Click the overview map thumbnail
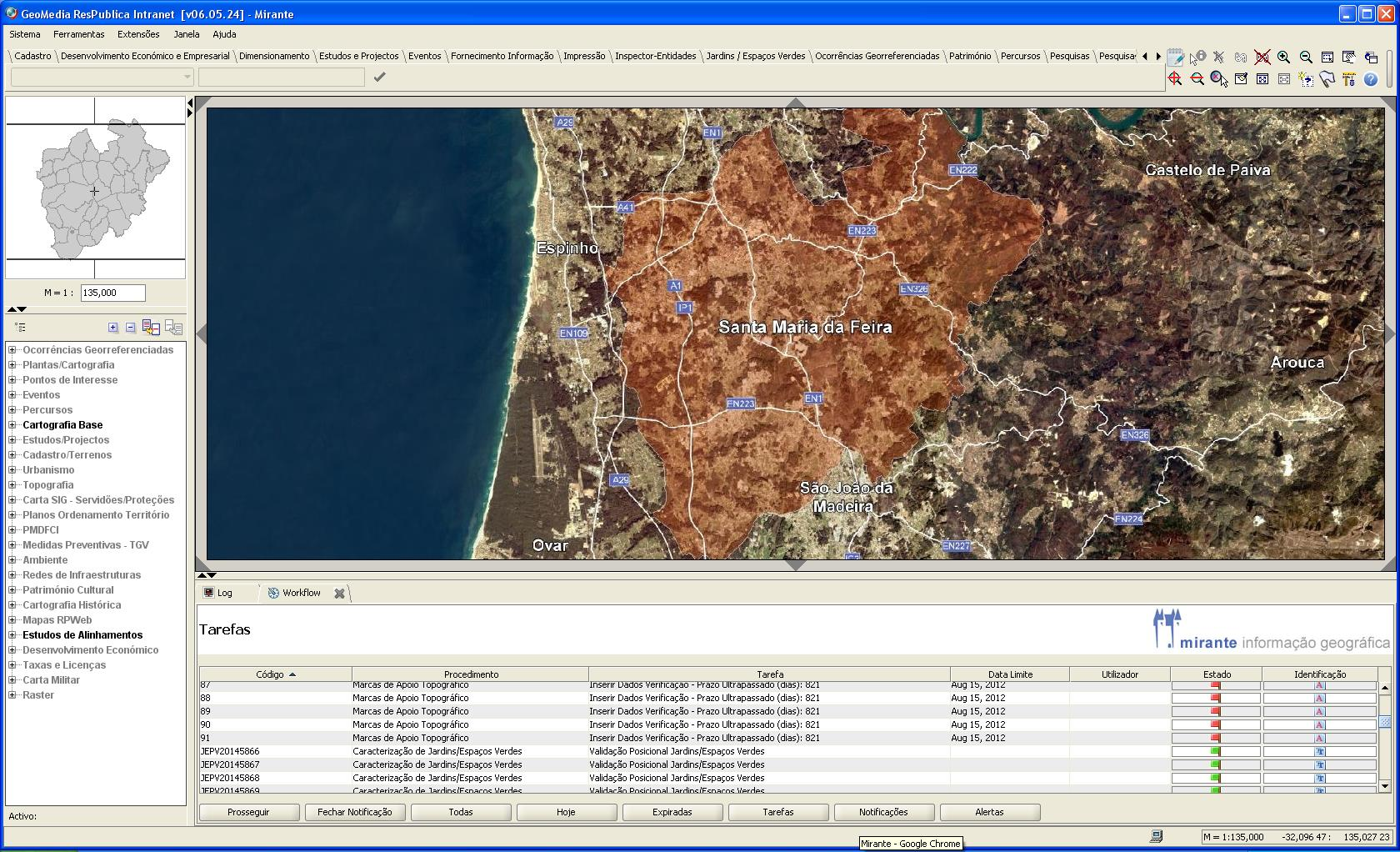Image resolution: width=1400 pixels, height=852 pixels. click(x=95, y=188)
